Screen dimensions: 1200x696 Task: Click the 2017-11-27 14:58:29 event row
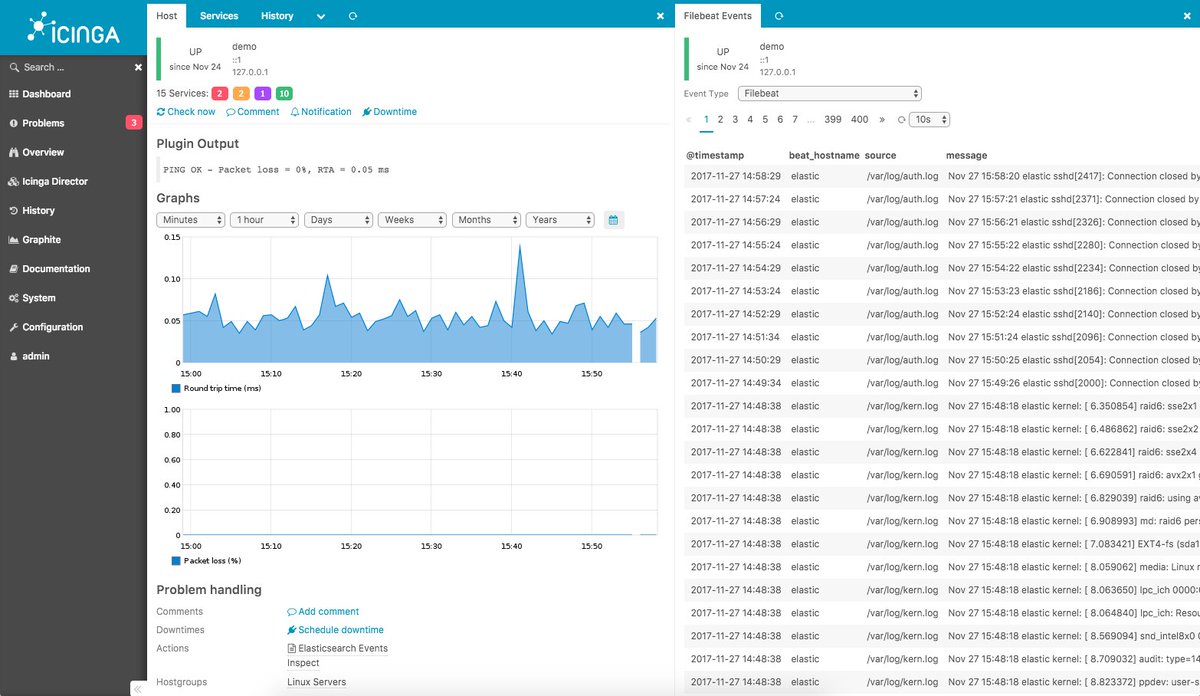(x=943, y=176)
